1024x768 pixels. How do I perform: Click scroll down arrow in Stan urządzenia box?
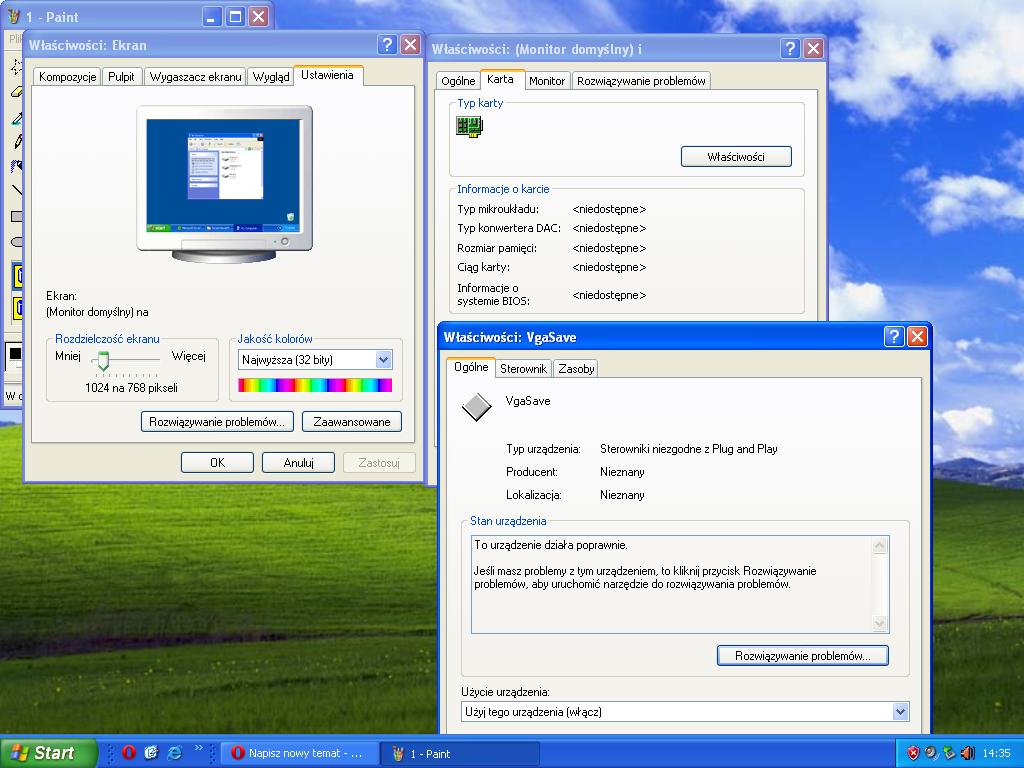[880, 624]
